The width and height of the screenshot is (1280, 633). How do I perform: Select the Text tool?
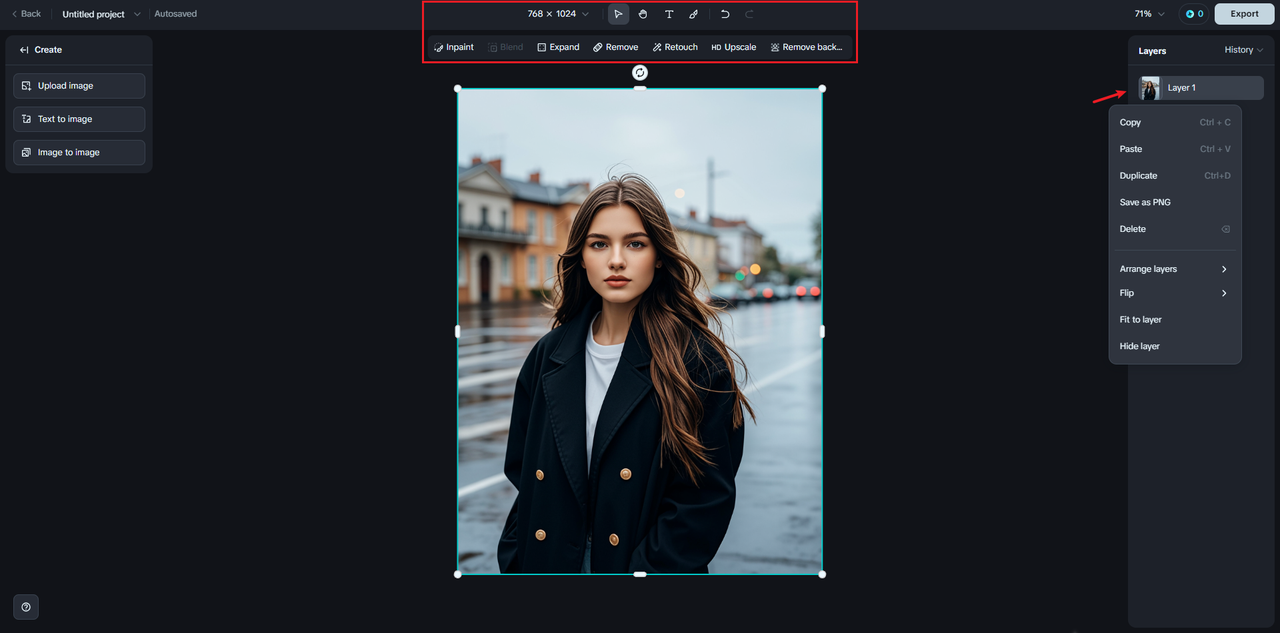click(x=669, y=14)
